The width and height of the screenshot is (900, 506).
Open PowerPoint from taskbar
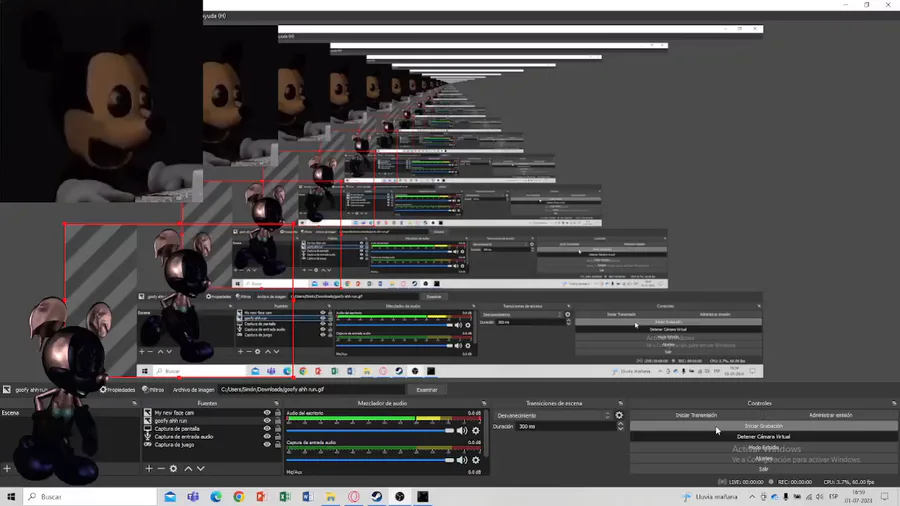point(262,497)
